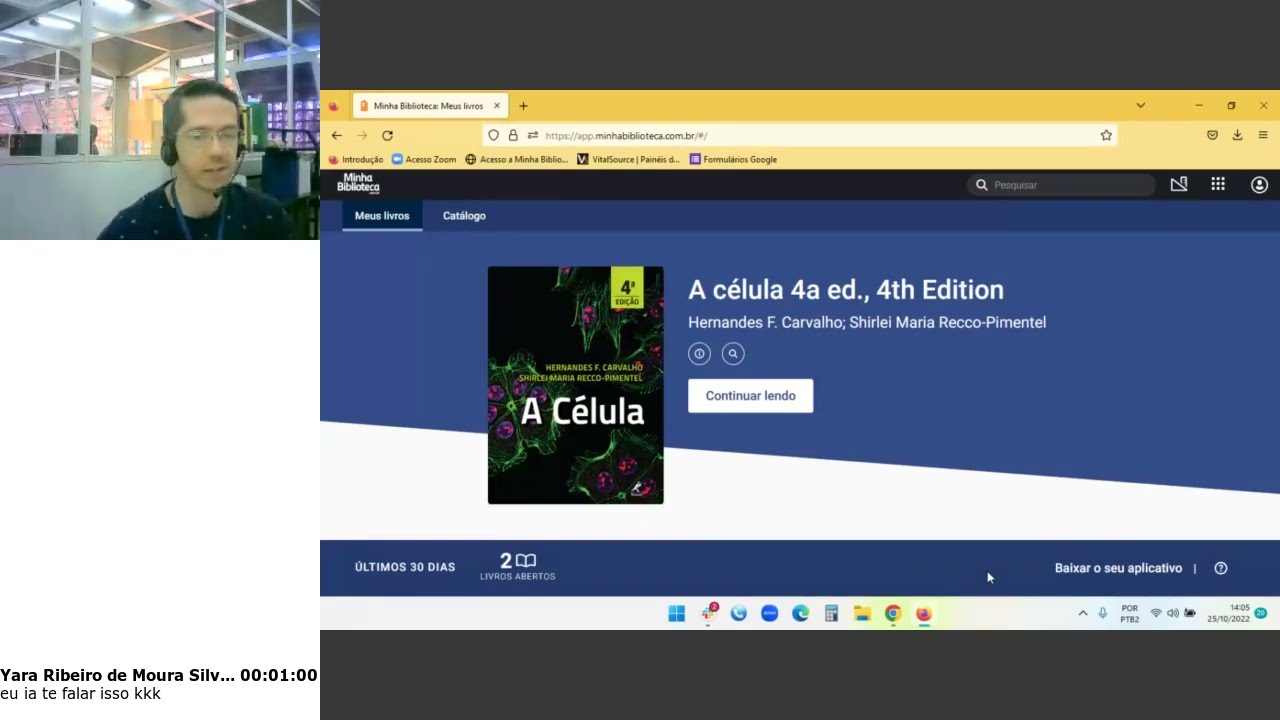Open Google Chrome from the taskbar
1280x720 pixels.
(x=893, y=613)
